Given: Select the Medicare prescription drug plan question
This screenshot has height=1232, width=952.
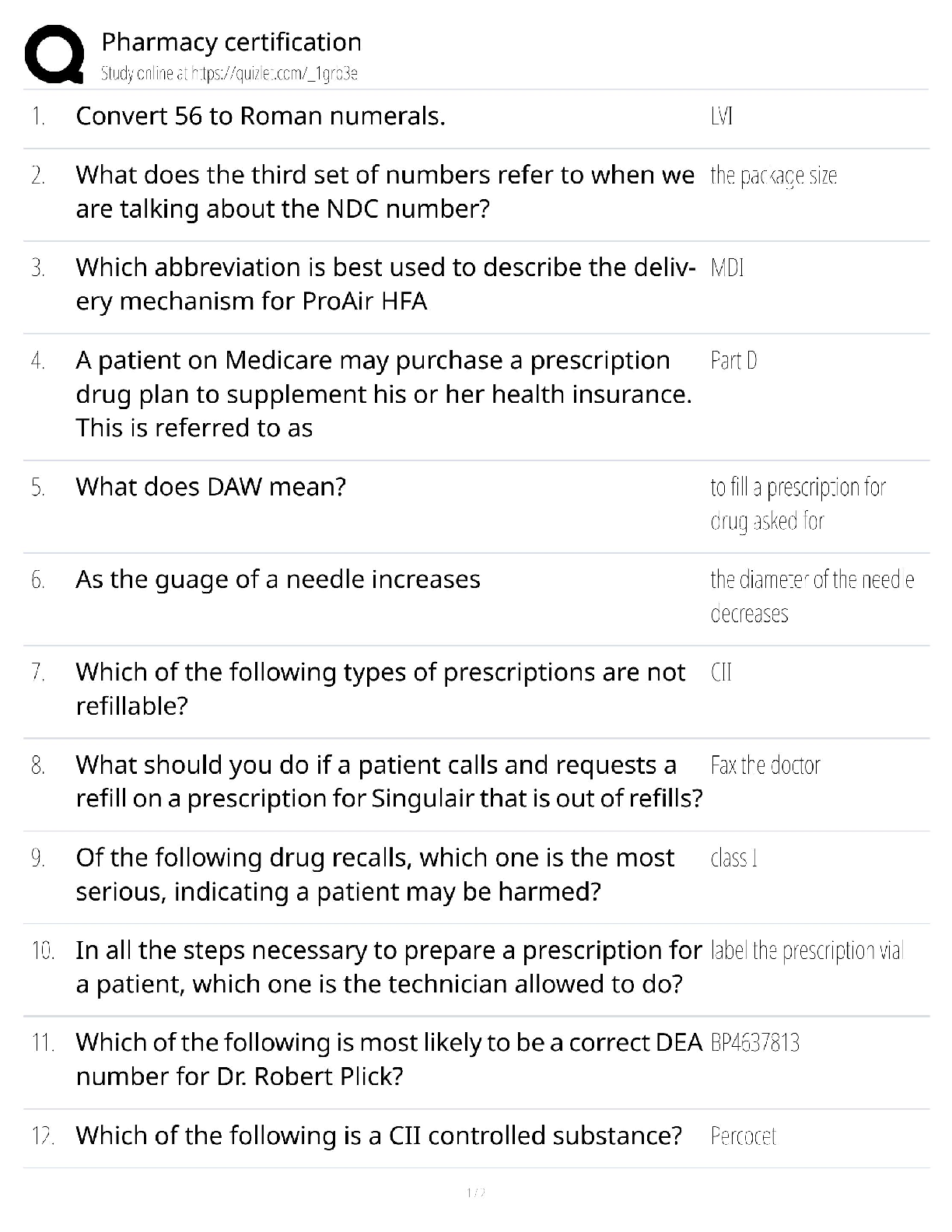Looking at the screenshot, I should [383, 394].
